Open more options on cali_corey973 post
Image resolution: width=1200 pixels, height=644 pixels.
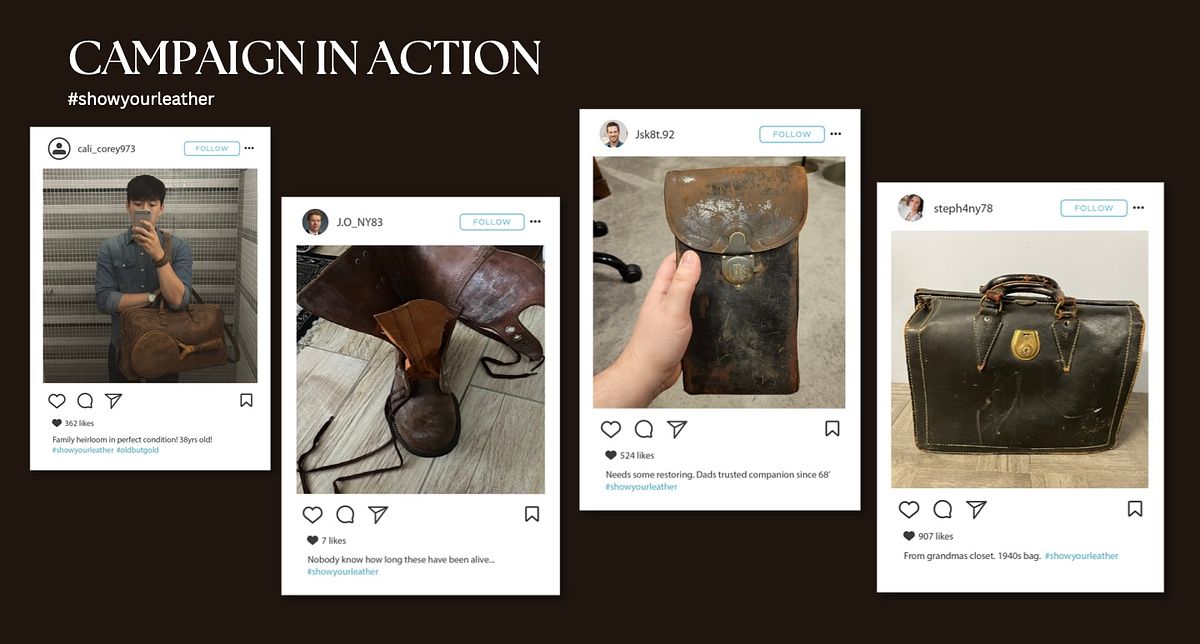pos(250,148)
